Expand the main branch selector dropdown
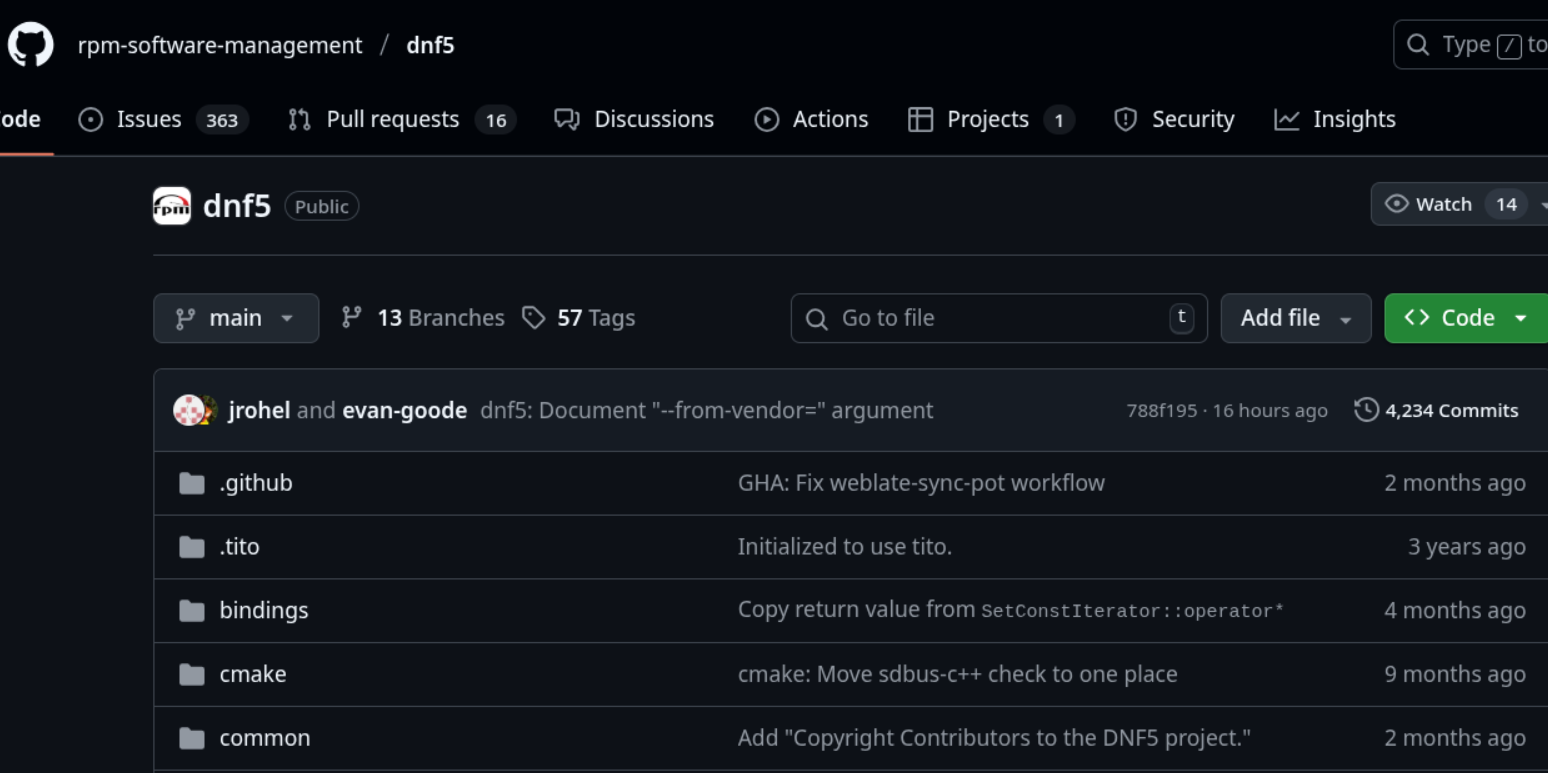The image size is (1548, 773). coord(236,318)
